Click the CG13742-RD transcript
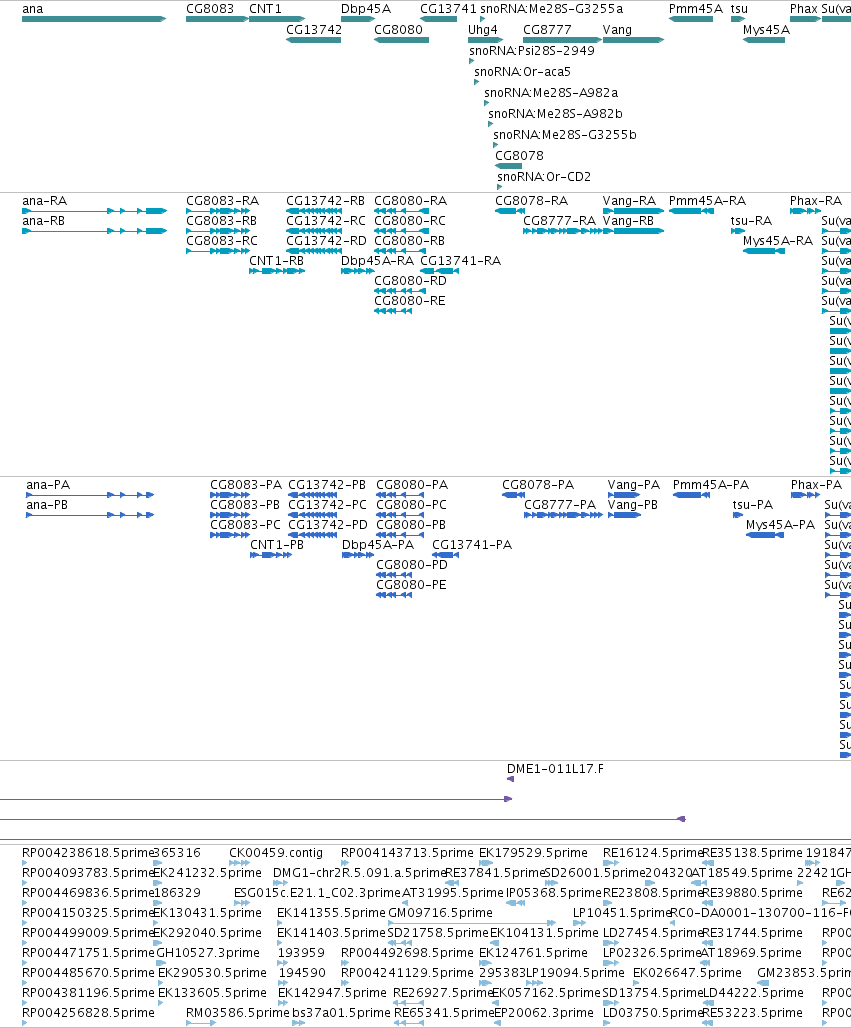851x1028 pixels. coord(313,251)
